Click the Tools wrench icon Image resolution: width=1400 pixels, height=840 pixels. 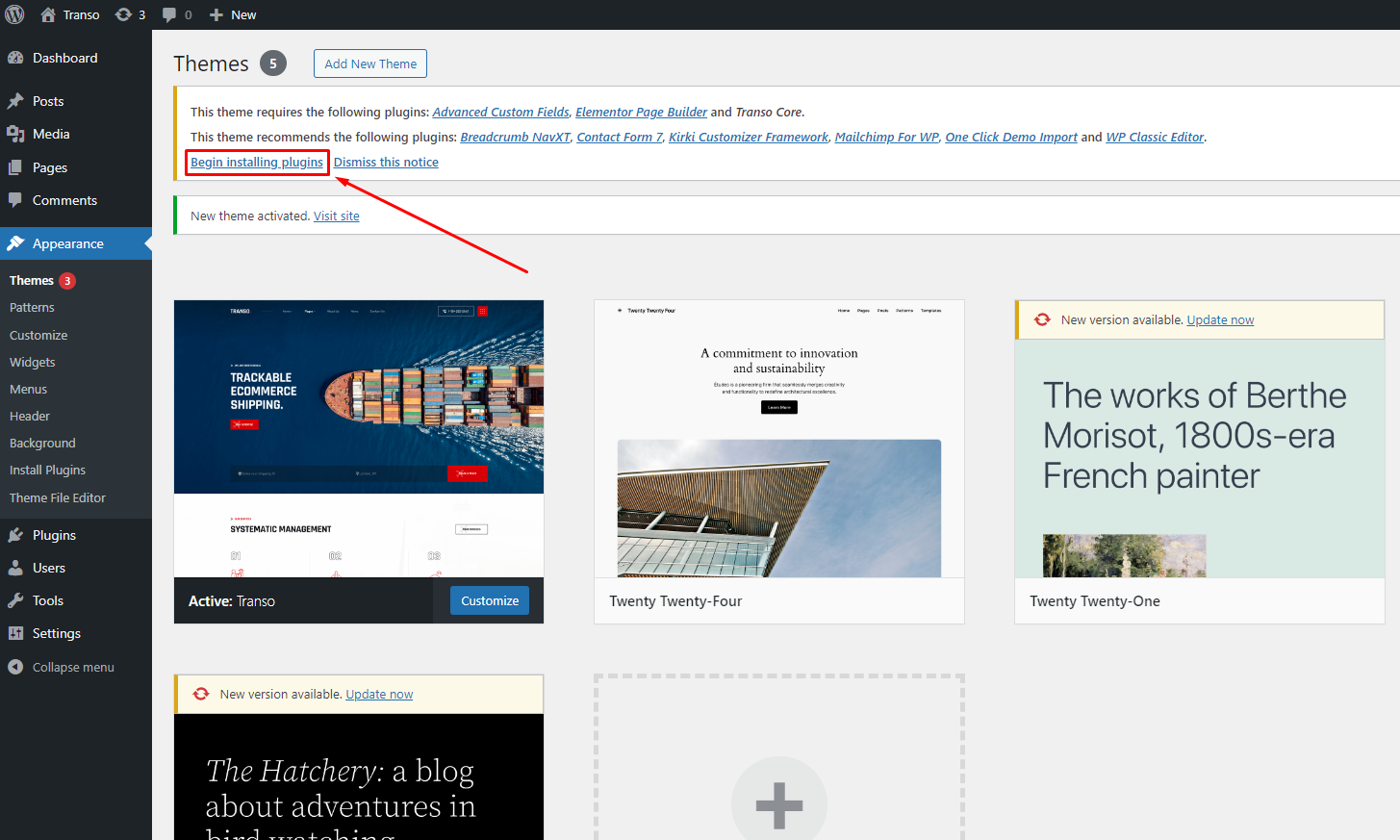pyautogui.click(x=15, y=600)
